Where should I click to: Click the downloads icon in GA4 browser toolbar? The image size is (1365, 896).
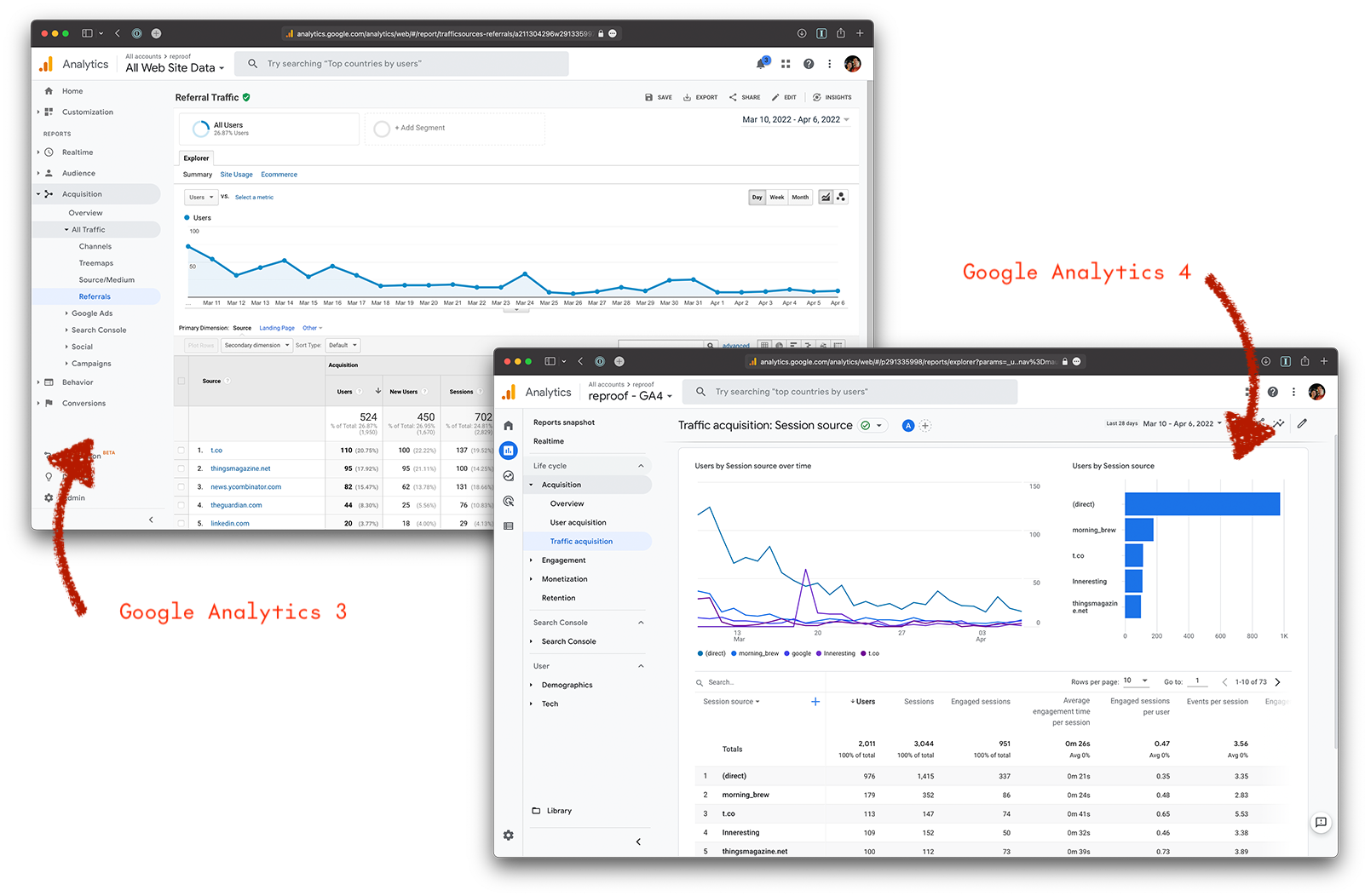tap(1265, 361)
